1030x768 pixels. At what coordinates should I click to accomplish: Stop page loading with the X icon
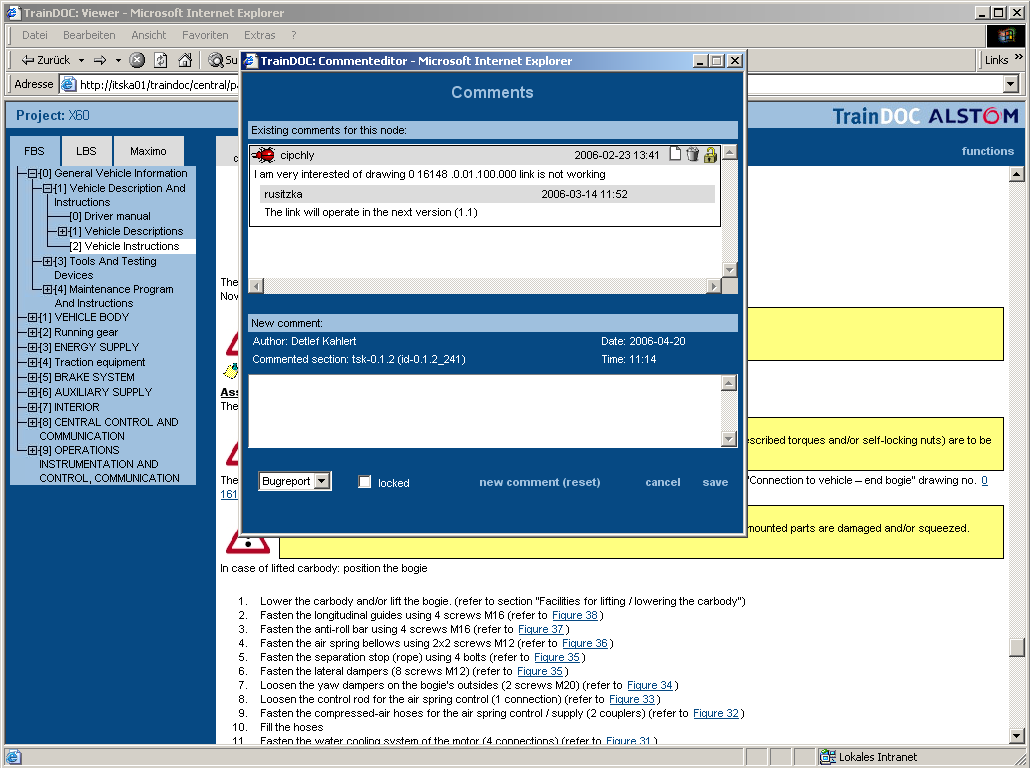pos(137,60)
